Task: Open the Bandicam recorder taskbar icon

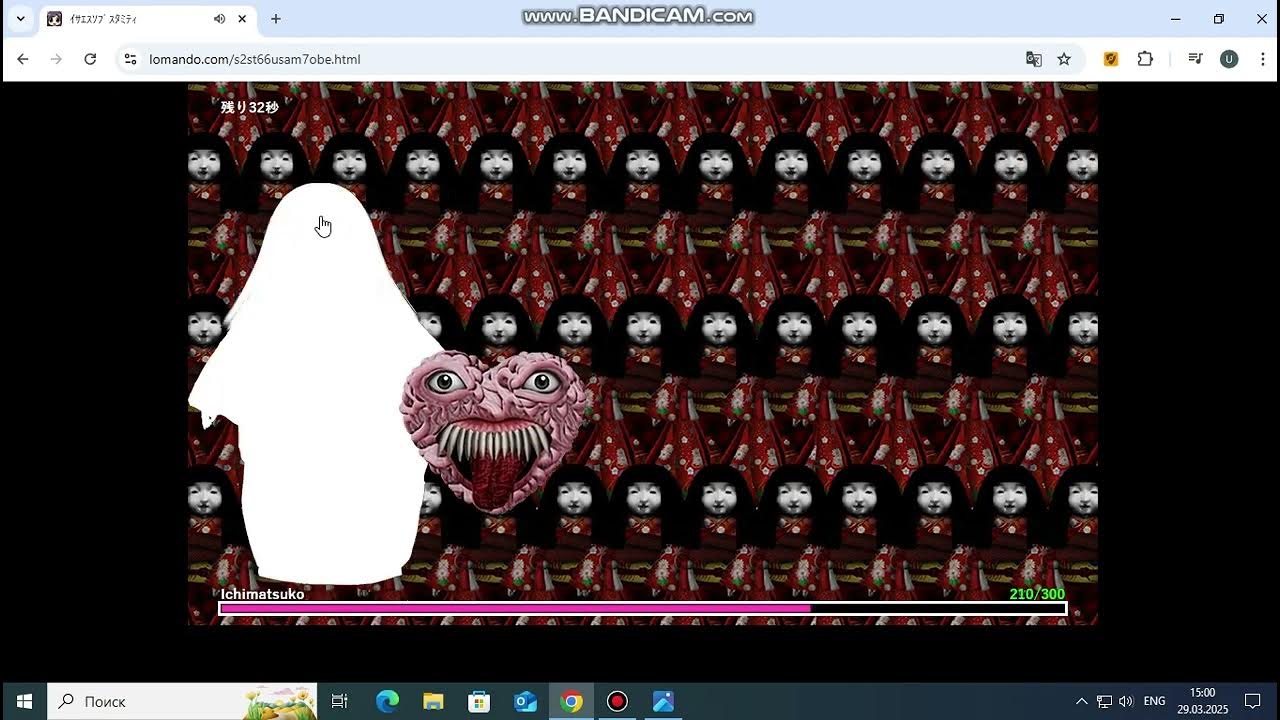Action: [x=617, y=701]
